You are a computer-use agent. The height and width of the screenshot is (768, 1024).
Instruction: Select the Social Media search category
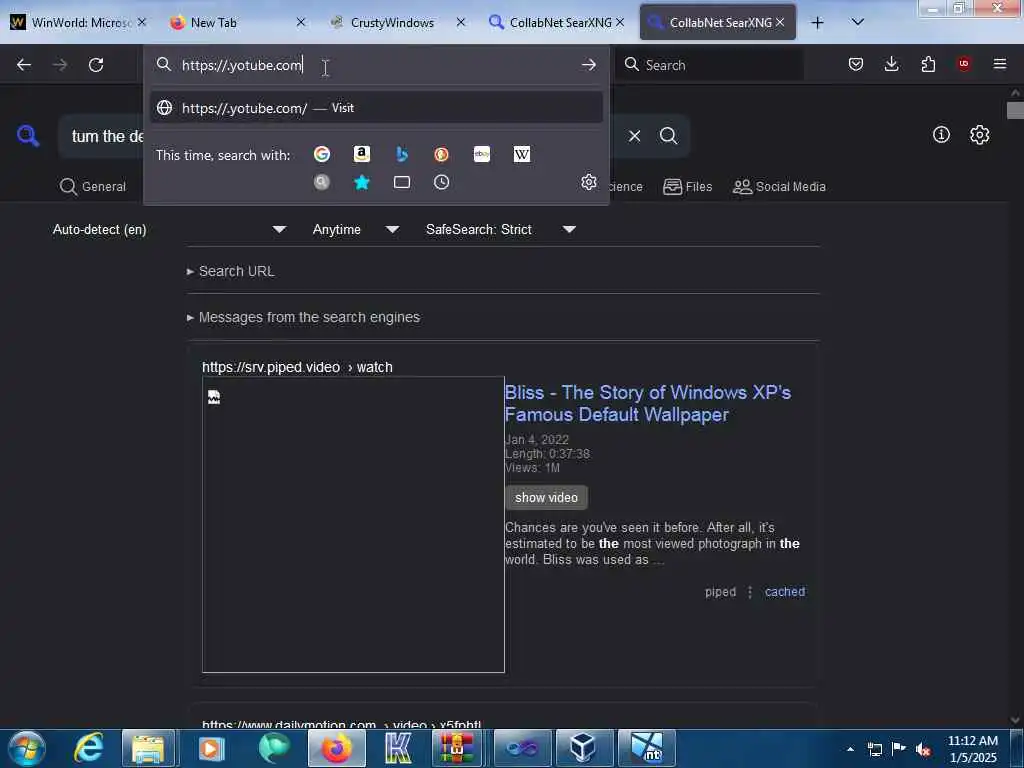click(x=779, y=187)
